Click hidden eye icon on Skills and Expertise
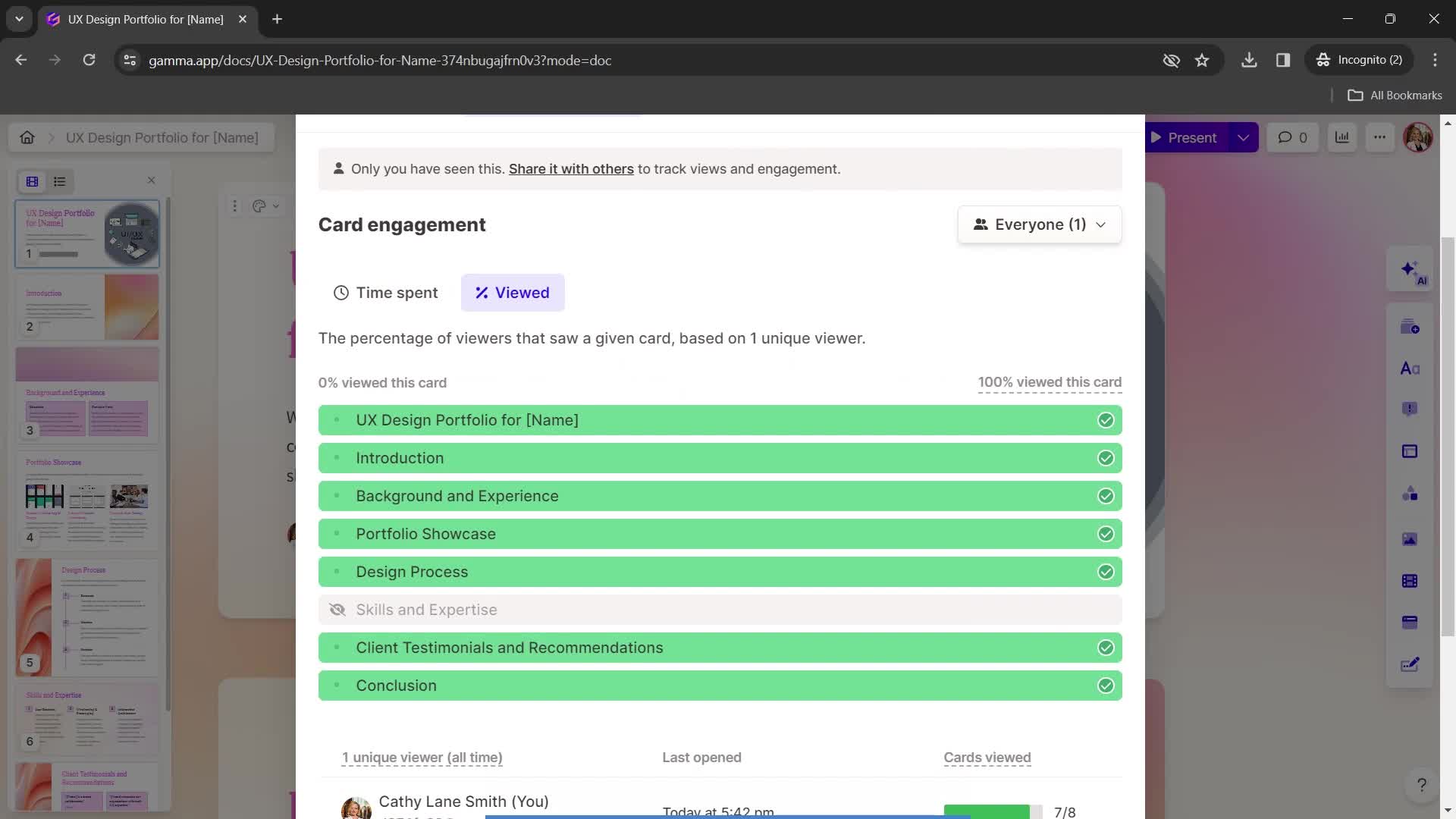 [x=337, y=610]
